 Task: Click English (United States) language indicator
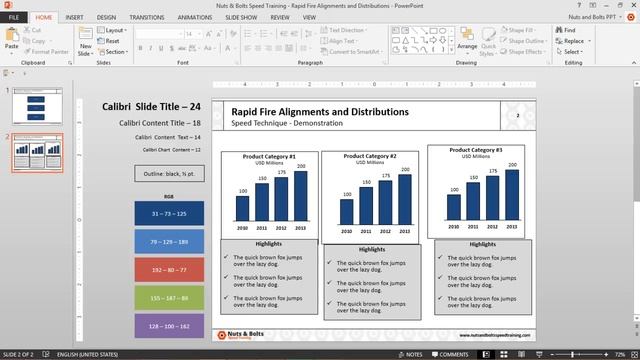87,354
